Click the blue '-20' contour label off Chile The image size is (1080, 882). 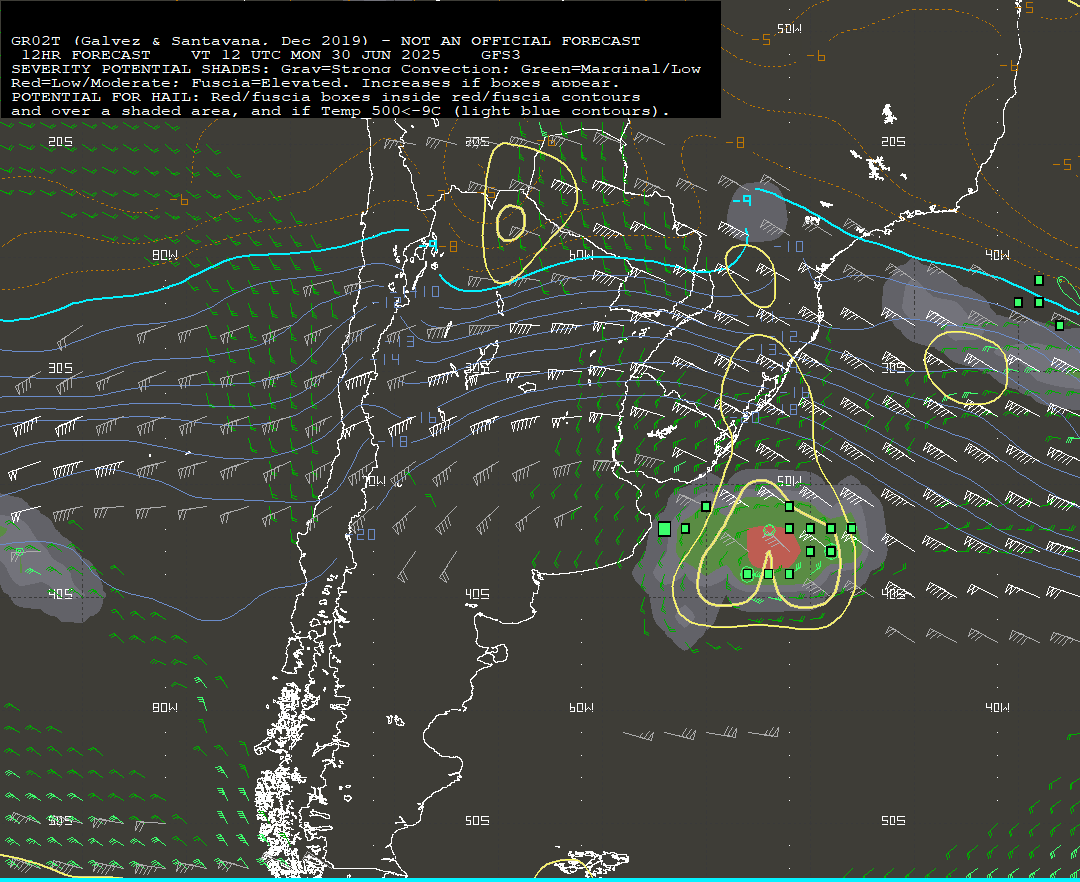click(362, 534)
